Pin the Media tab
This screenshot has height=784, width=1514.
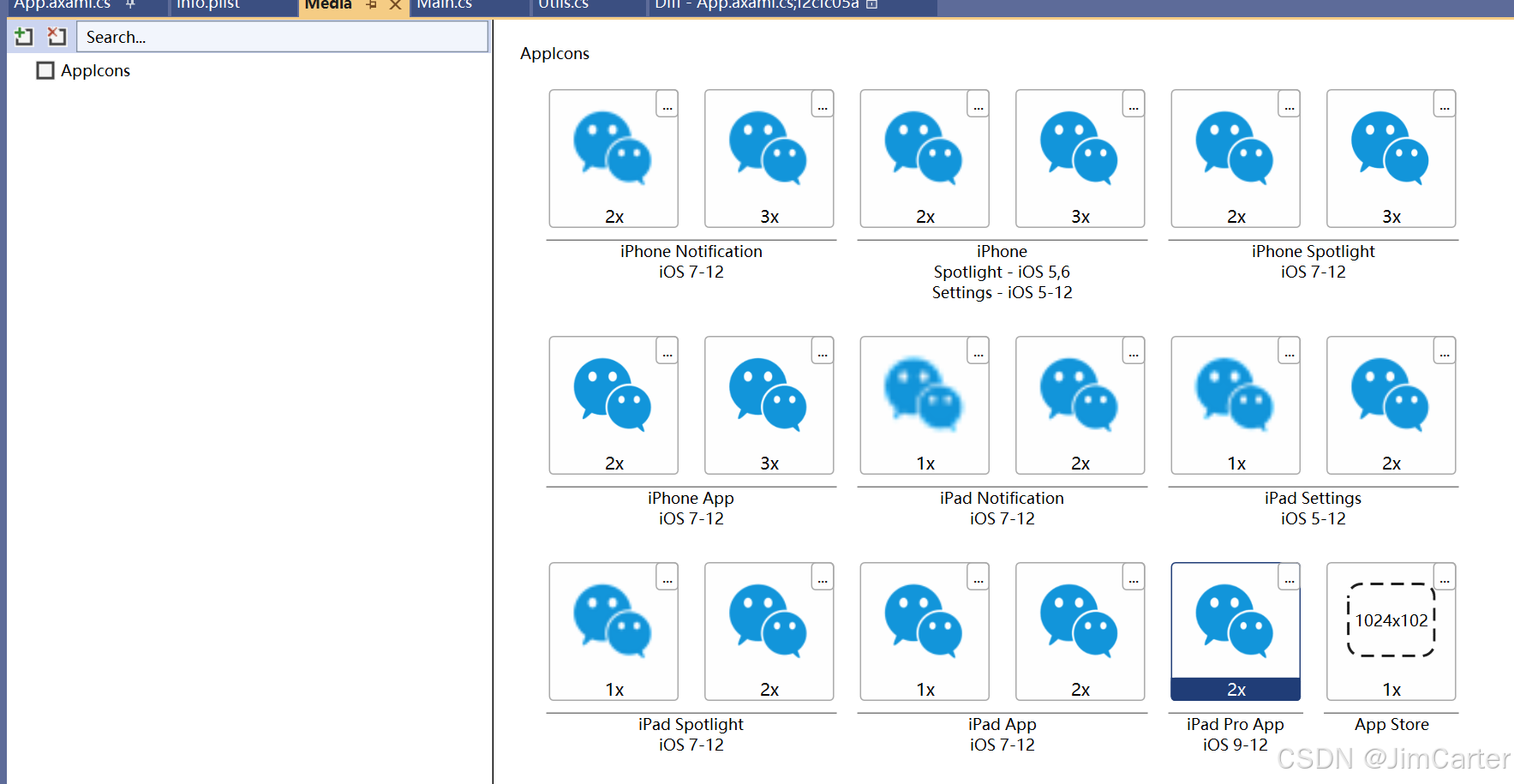[372, 5]
